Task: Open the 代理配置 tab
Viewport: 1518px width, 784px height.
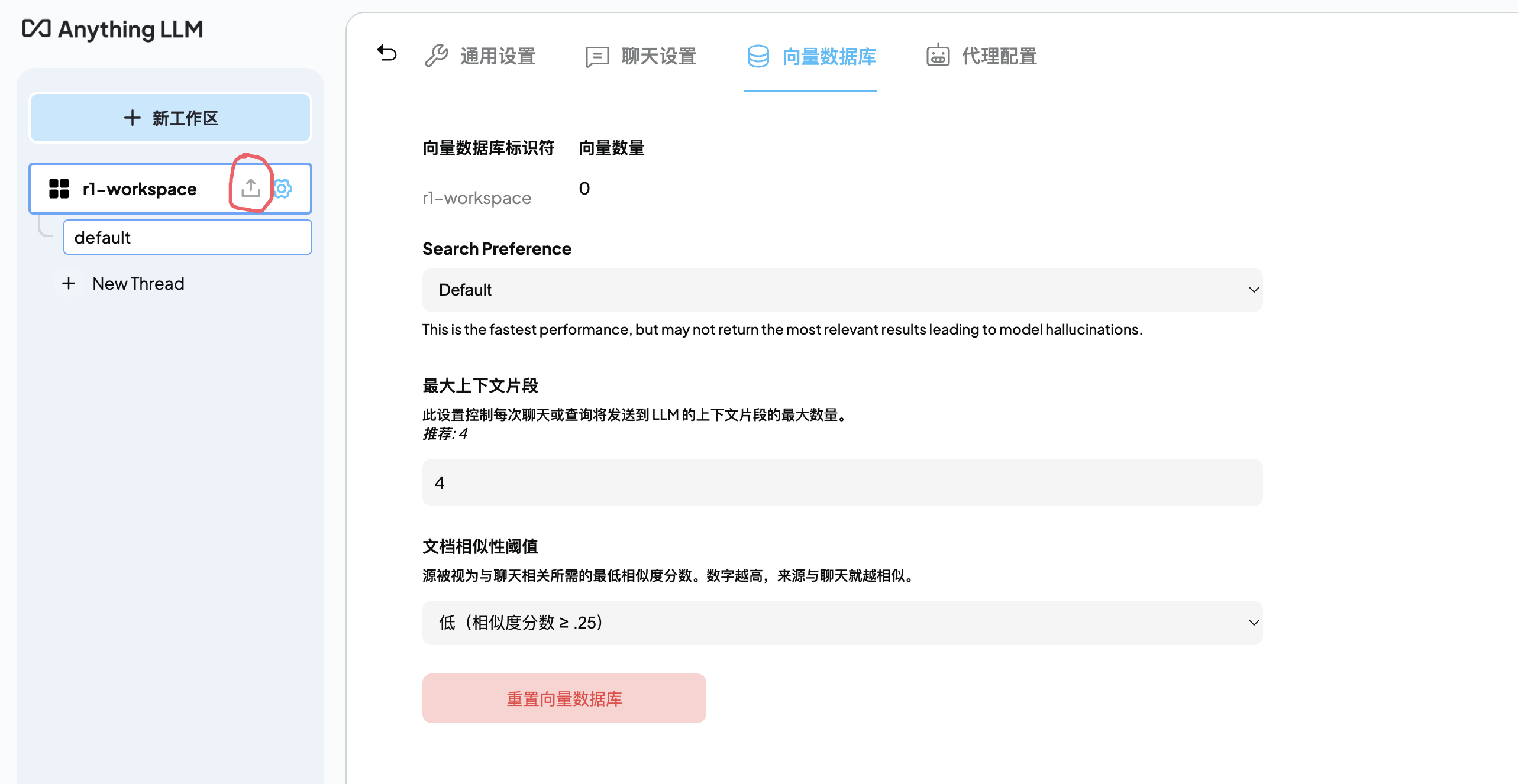Action: pyautogui.click(x=999, y=56)
